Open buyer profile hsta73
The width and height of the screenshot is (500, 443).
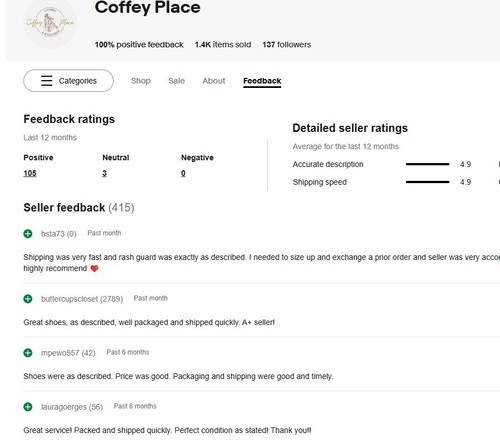pyautogui.click(x=53, y=234)
